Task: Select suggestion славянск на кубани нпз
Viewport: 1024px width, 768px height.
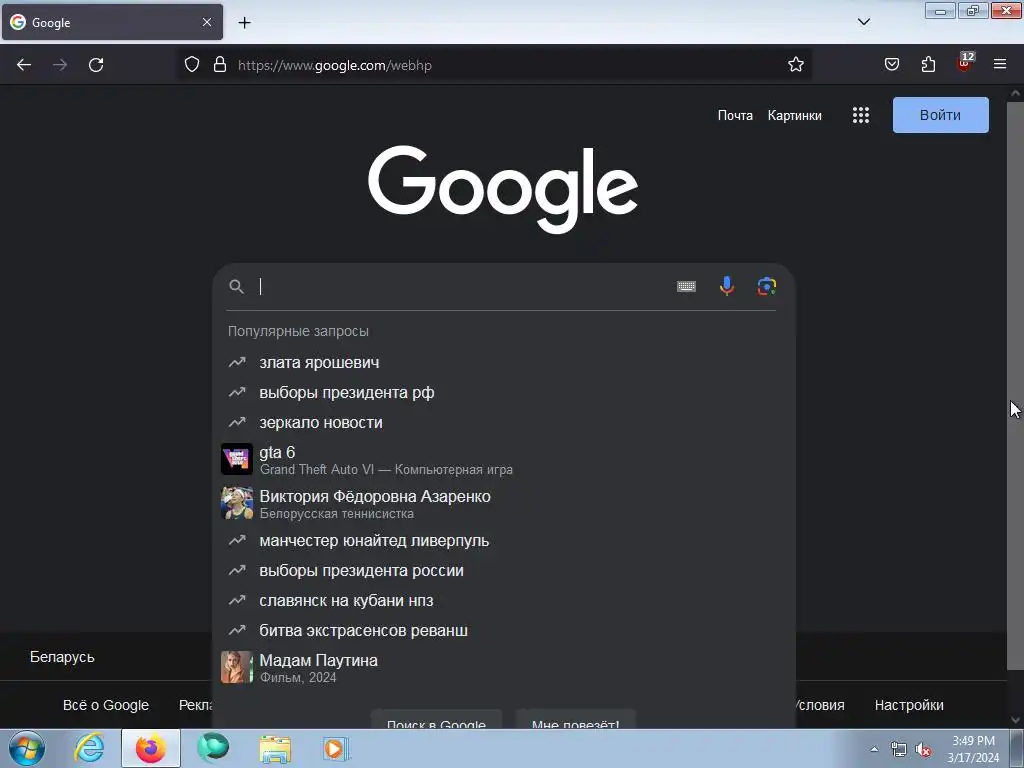Action: [502, 601]
